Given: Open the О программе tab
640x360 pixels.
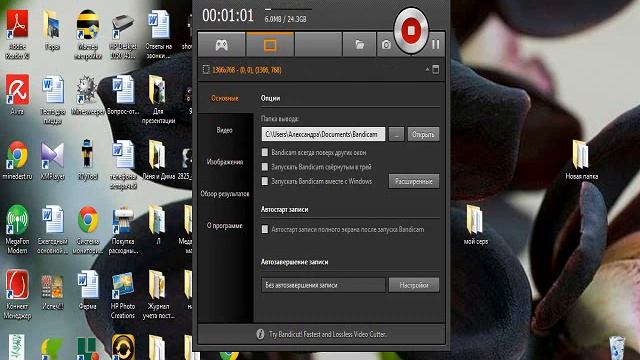Looking at the screenshot, I should (224, 226).
